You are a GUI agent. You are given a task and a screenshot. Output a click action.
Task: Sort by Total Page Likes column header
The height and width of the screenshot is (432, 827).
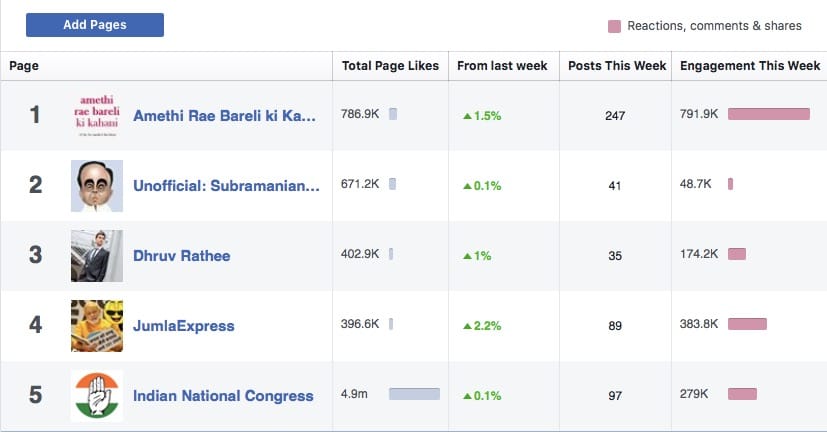pos(390,66)
